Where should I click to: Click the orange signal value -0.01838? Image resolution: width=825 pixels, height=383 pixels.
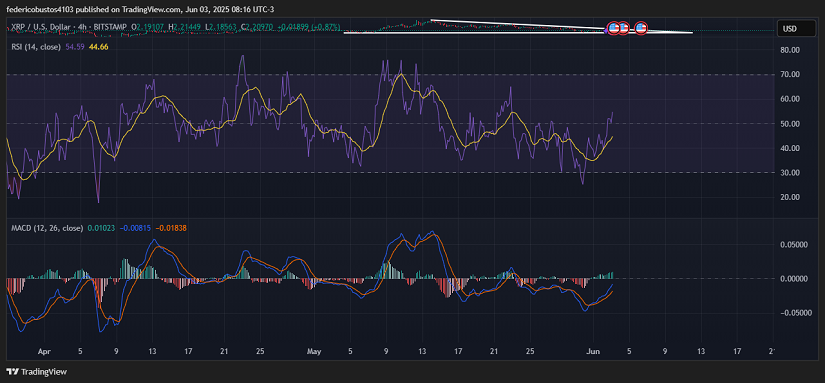pos(172,228)
